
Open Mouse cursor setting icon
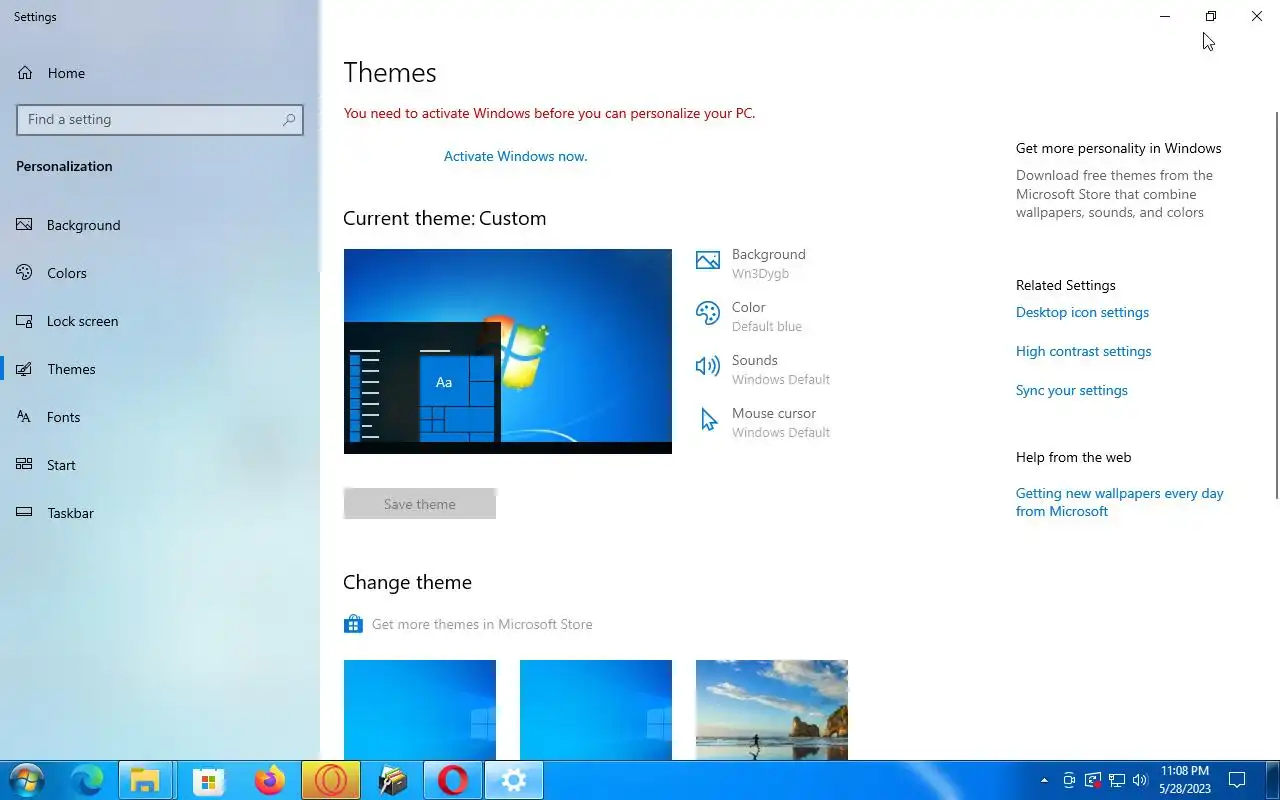[708, 419]
